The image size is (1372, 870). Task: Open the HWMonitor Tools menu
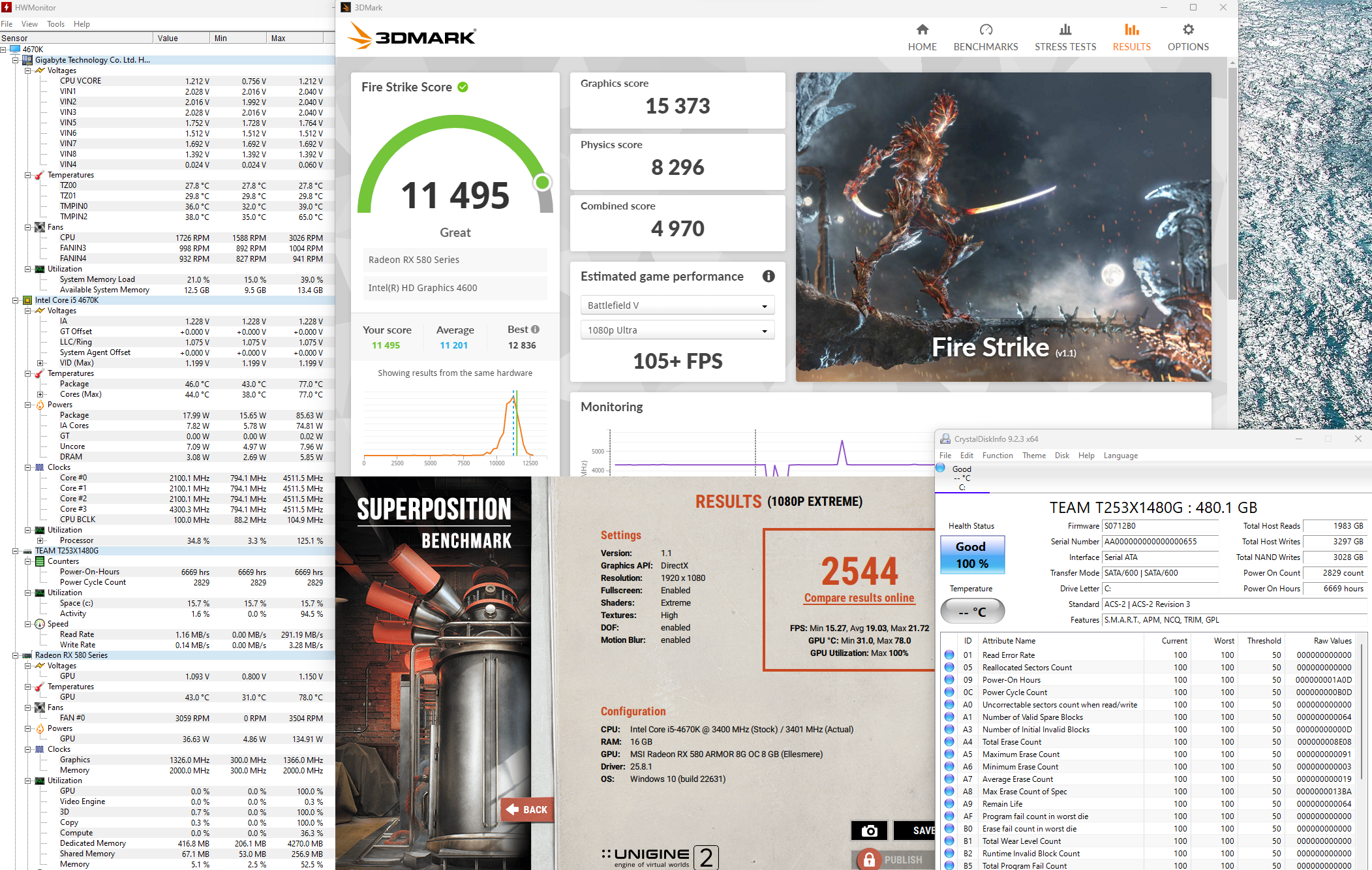coord(55,24)
